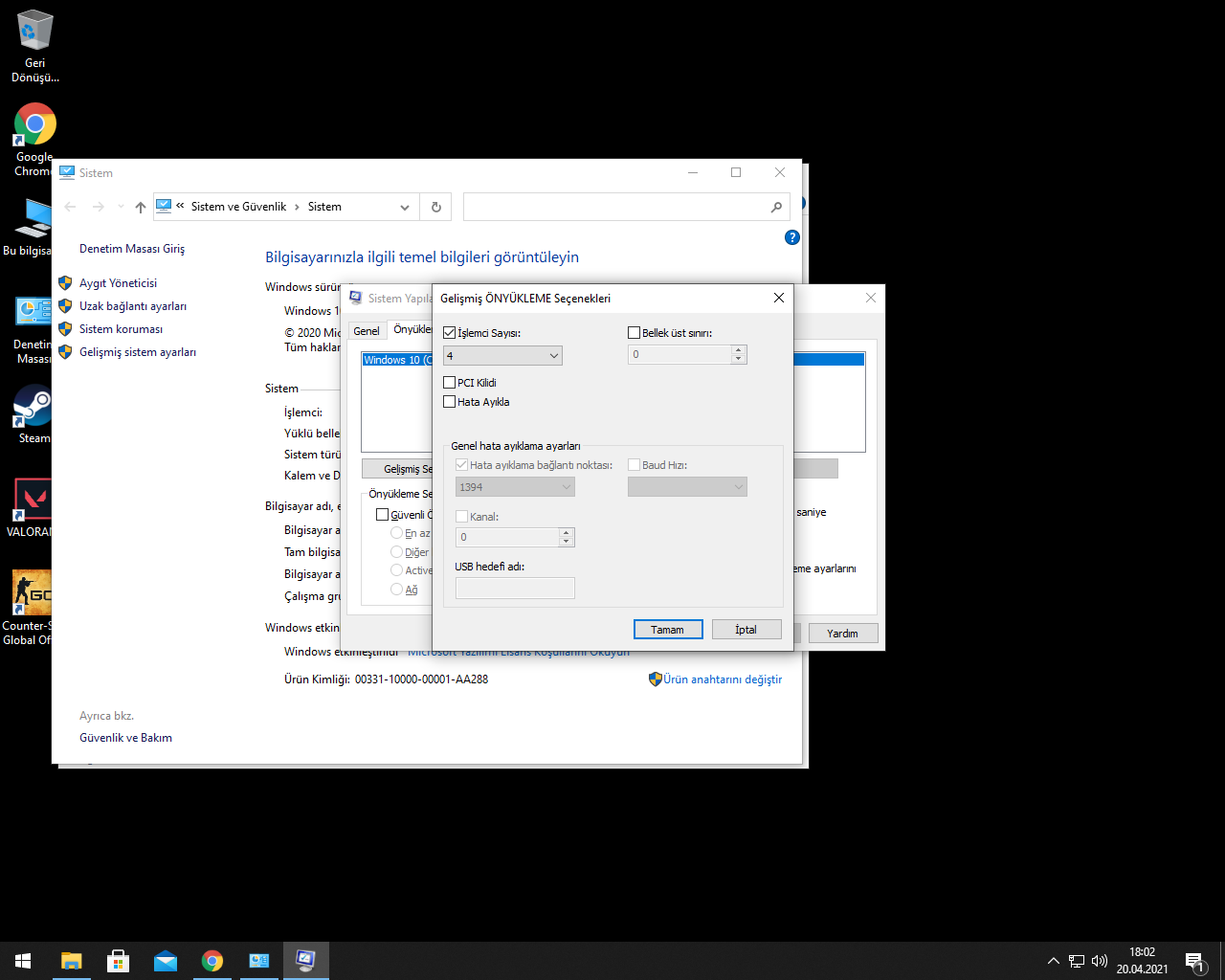The image size is (1225, 980).
Task: Enable the Hata Ayıkla checkbox
Action: [450, 402]
